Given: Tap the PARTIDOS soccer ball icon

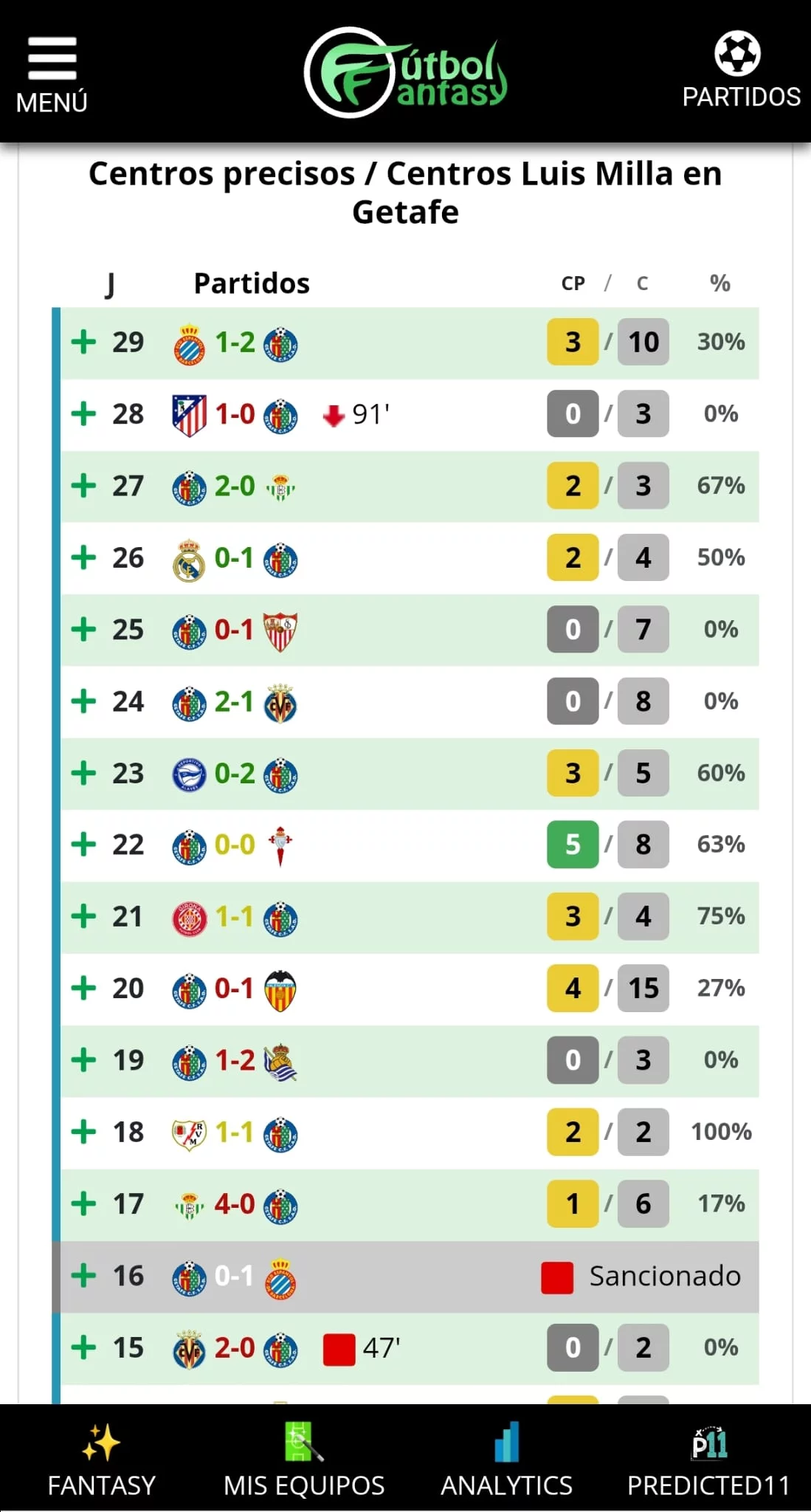Looking at the screenshot, I should (x=737, y=53).
